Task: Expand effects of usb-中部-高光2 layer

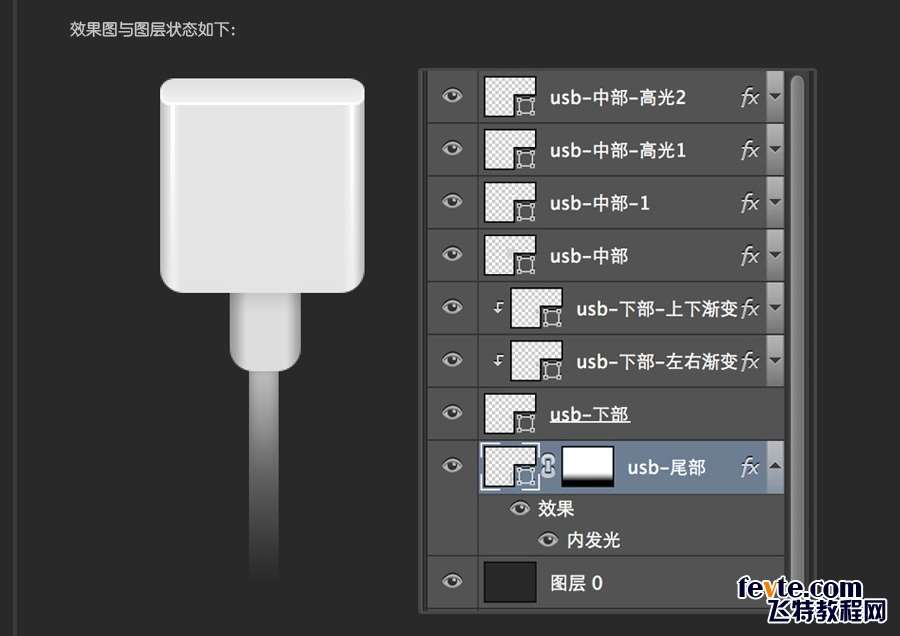Action: click(775, 96)
